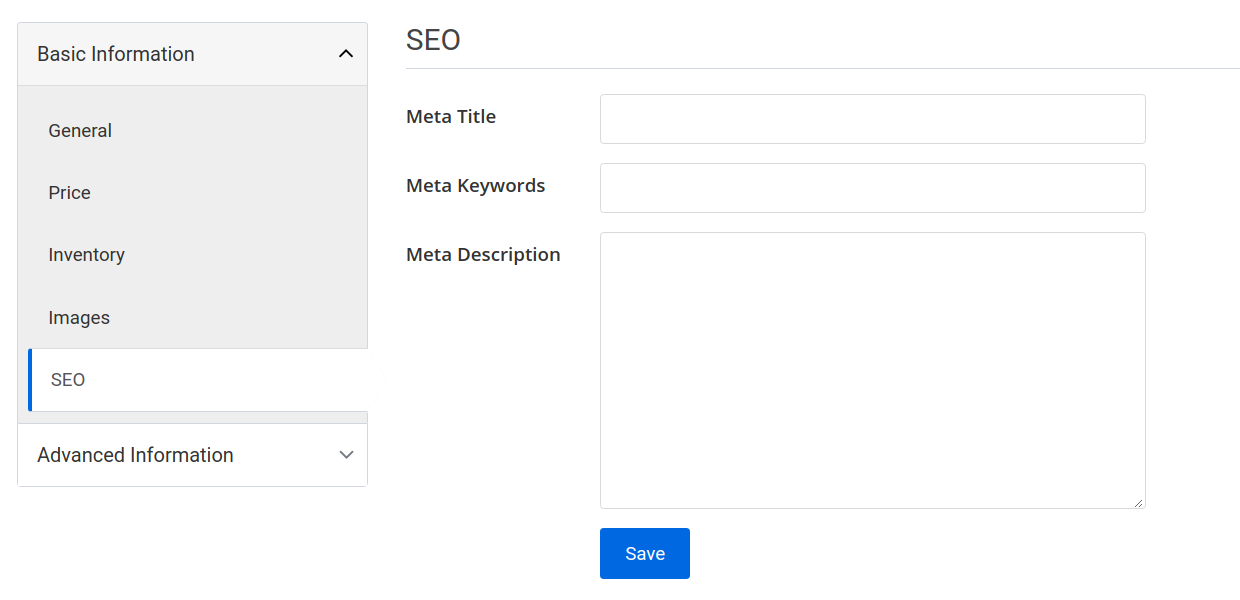Click the chevron beside Basic Information
This screenshot has width=1240, height=600.
point(346,53)
